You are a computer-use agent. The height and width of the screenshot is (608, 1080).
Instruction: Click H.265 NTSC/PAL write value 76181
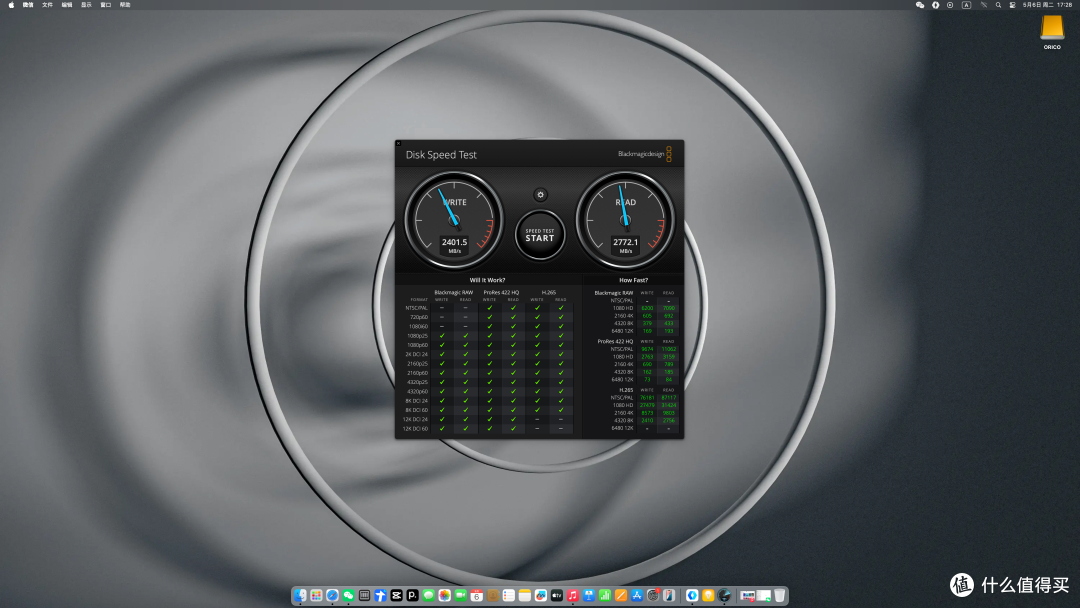(647, 397)
